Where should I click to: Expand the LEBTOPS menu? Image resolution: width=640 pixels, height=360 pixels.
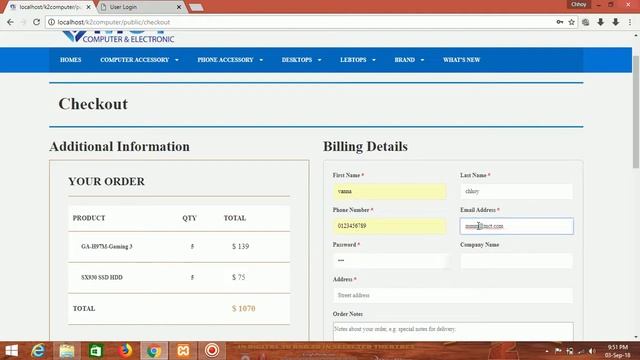[358, 60]
